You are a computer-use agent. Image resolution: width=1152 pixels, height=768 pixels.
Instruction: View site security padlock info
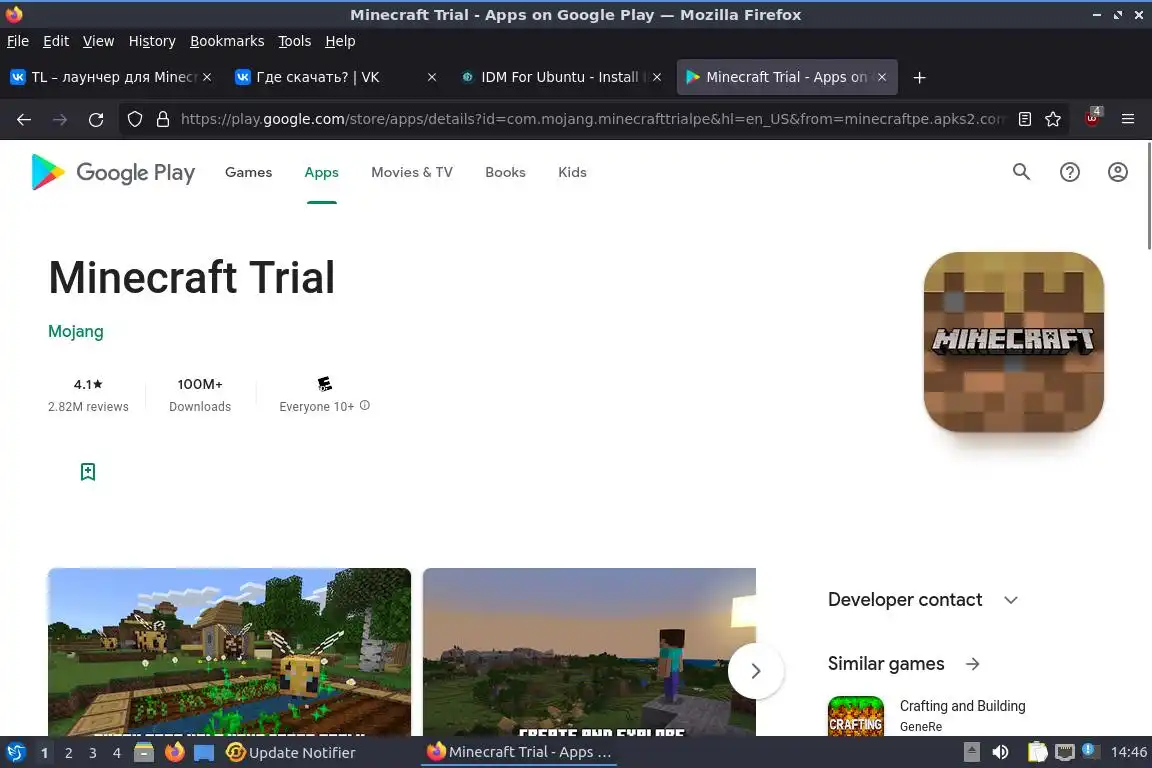tap(162, 119)
